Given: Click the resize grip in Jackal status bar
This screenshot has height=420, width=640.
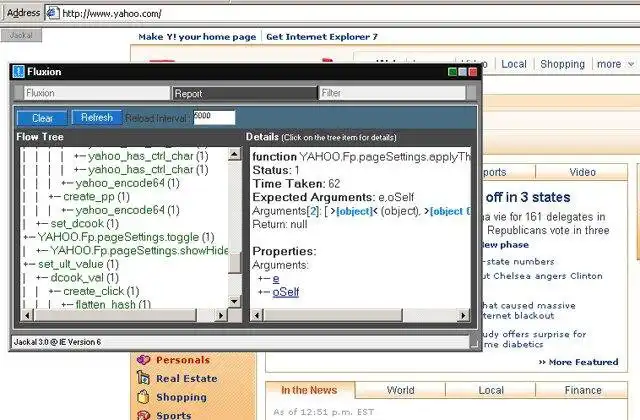Looking at the screenshot, I should [x=473, y=343].
